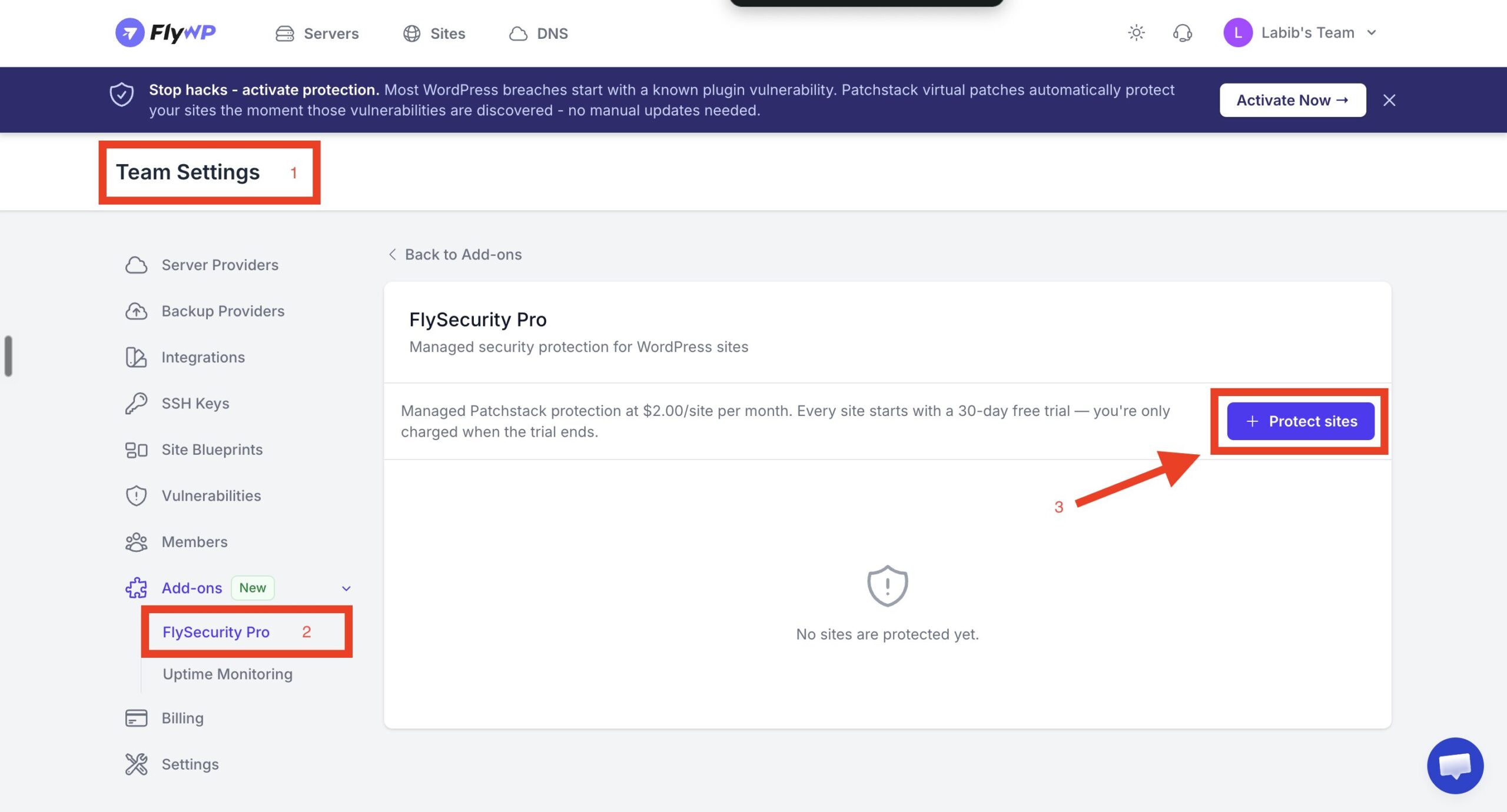Click the Add-ons puzzle icon
This screenshot has height=812, width=1507.
[136, 588]
